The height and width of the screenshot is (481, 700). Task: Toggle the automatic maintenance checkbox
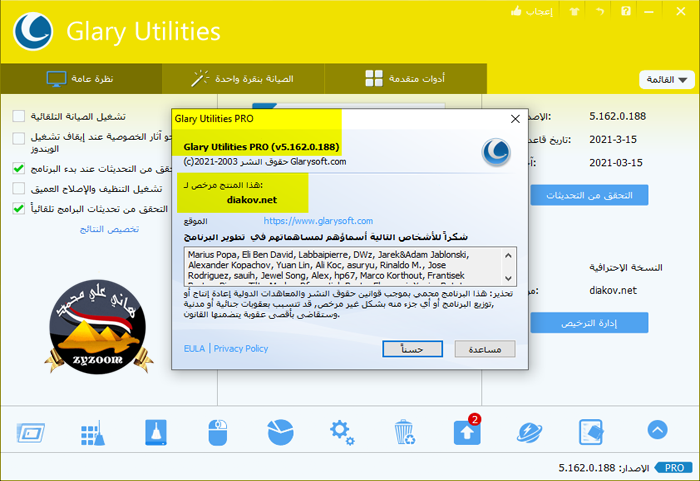pyautogui.click(x=19, y=116)
